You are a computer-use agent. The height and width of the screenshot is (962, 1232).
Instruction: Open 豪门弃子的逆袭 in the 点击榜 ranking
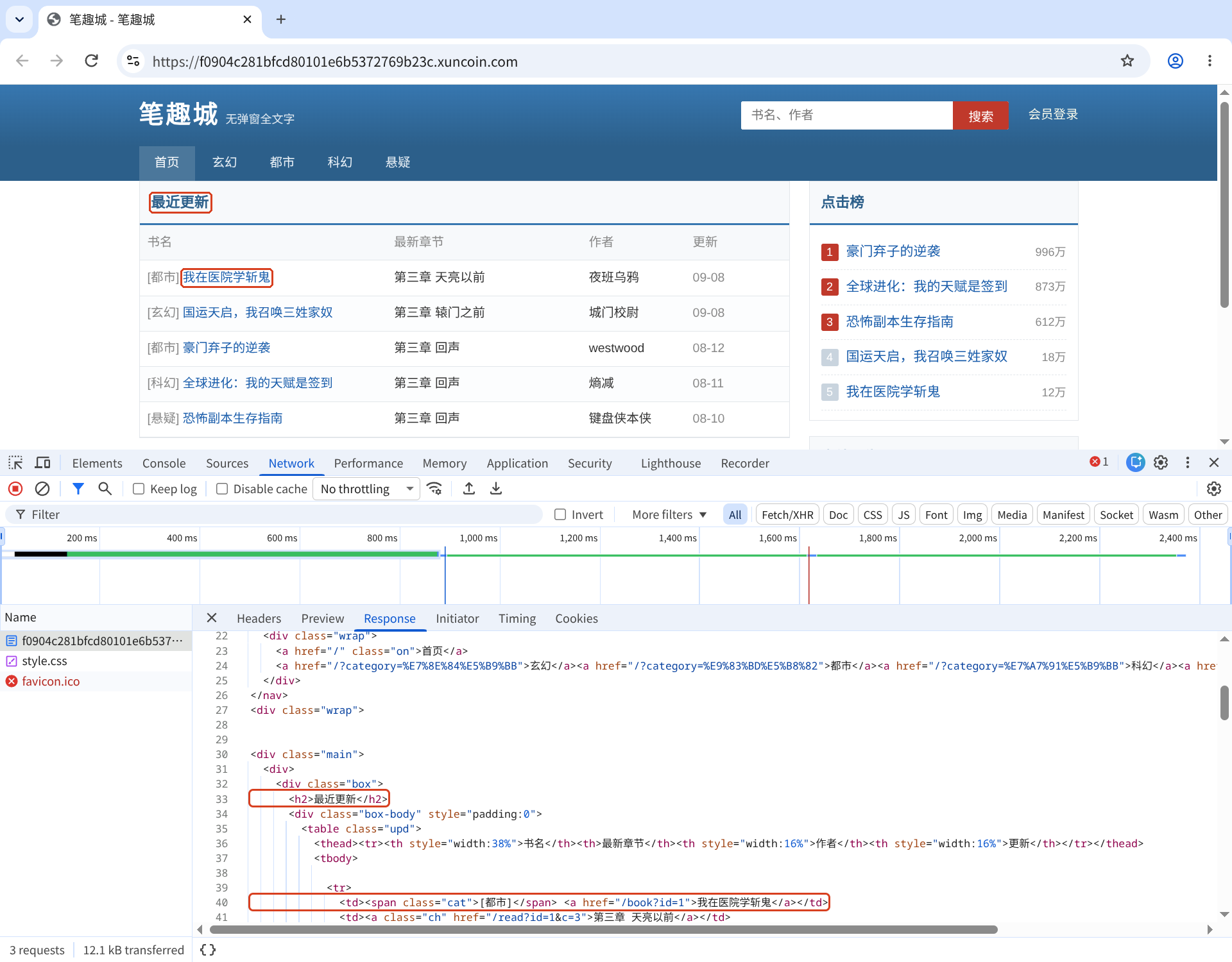(x=893, y=251)
